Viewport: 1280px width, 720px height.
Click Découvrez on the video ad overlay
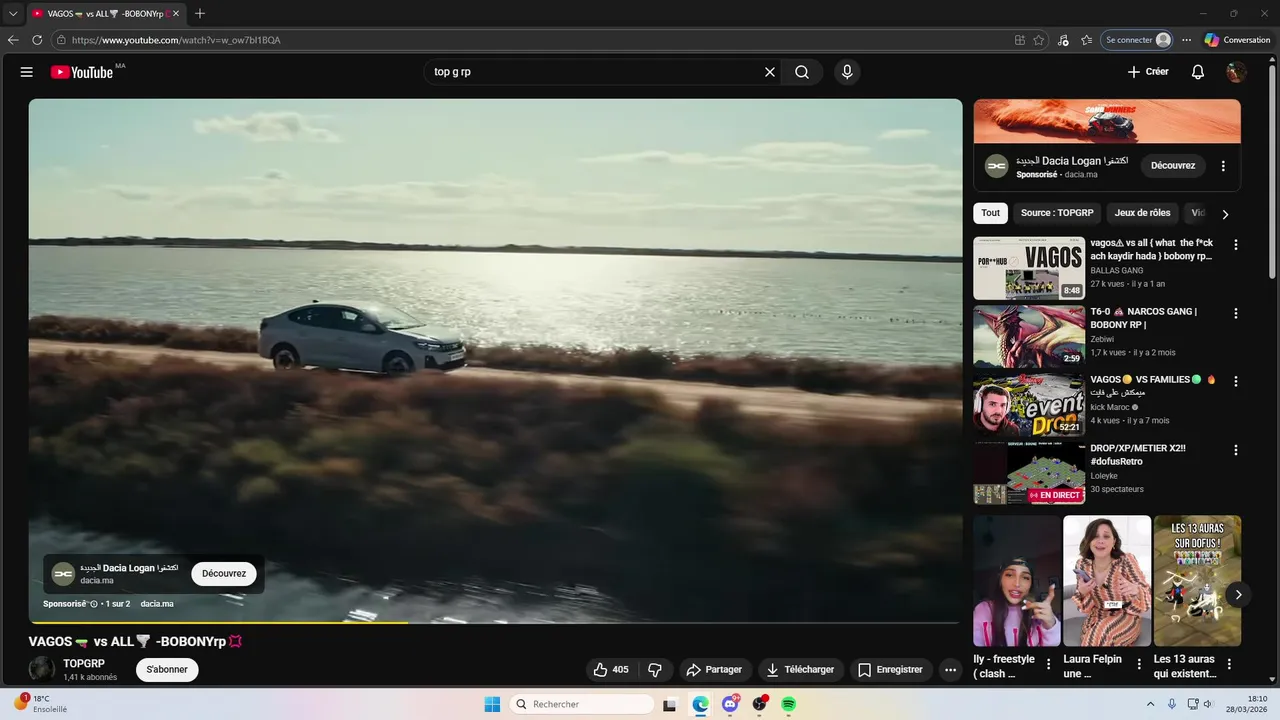(x=224, y=574)
